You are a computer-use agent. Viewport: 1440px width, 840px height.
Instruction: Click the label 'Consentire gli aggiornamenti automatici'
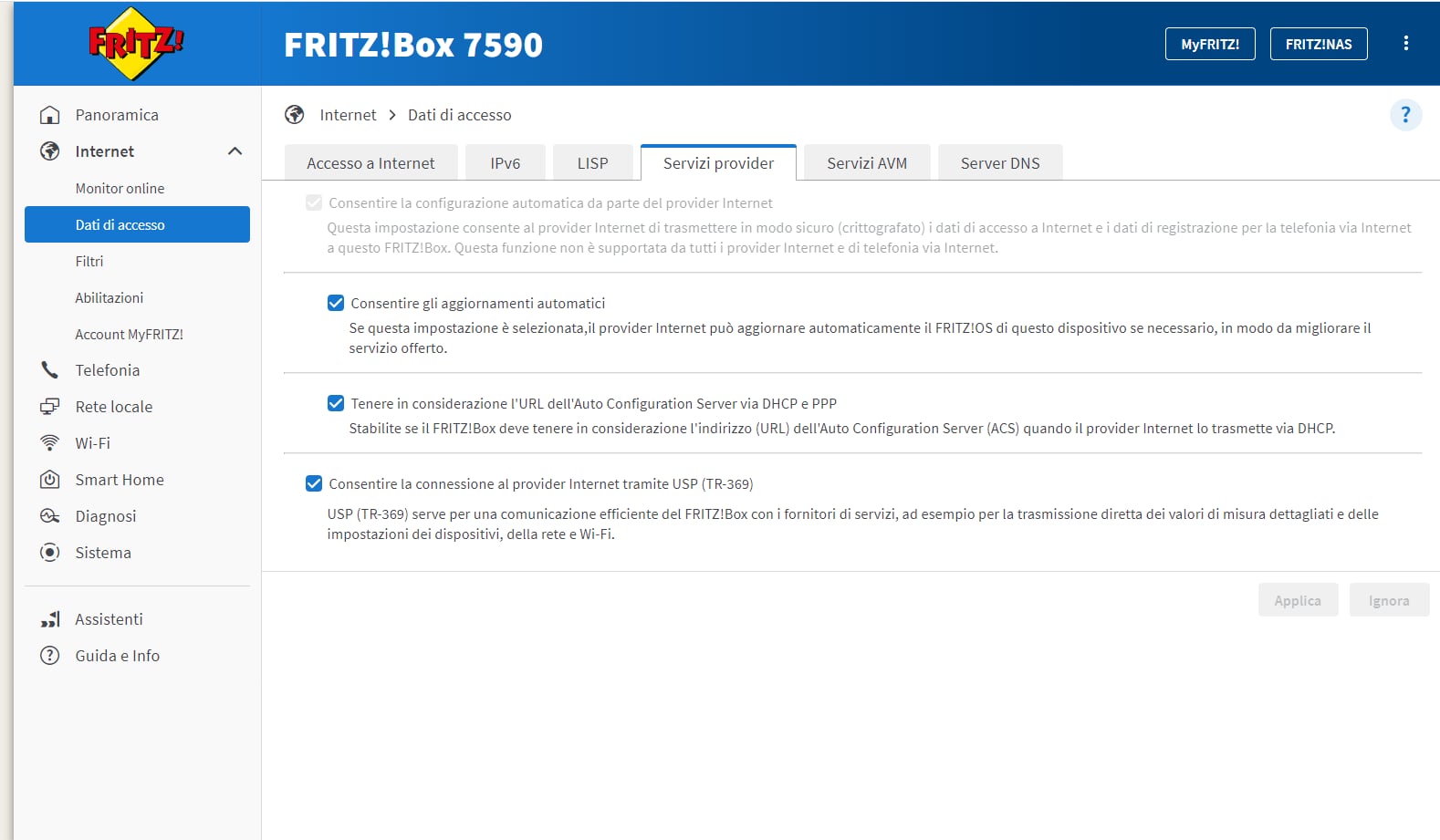[478, 303]
